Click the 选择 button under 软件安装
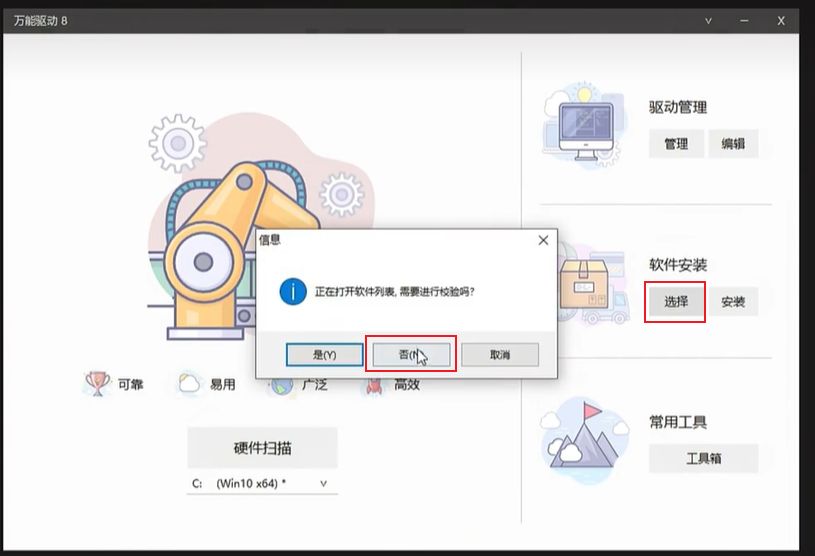The height and width of the screenshot is (556, 815). [x=676, y=301]
